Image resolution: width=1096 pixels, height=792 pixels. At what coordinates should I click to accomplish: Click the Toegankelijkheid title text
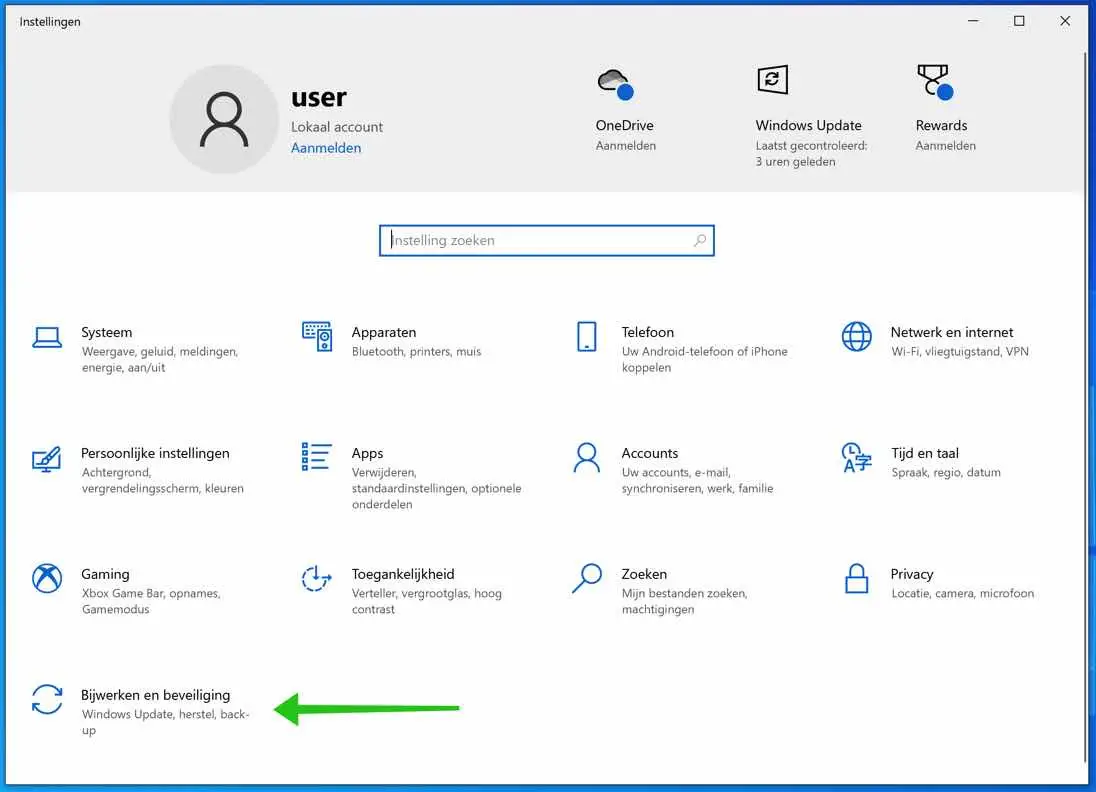click(403, 574)
